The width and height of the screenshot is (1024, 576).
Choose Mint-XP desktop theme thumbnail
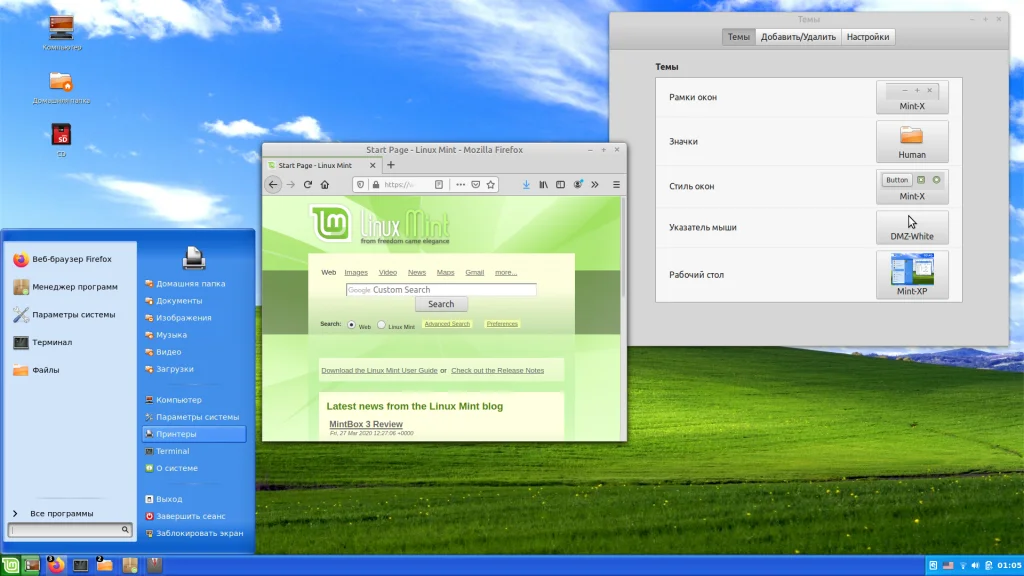(912, 274)
